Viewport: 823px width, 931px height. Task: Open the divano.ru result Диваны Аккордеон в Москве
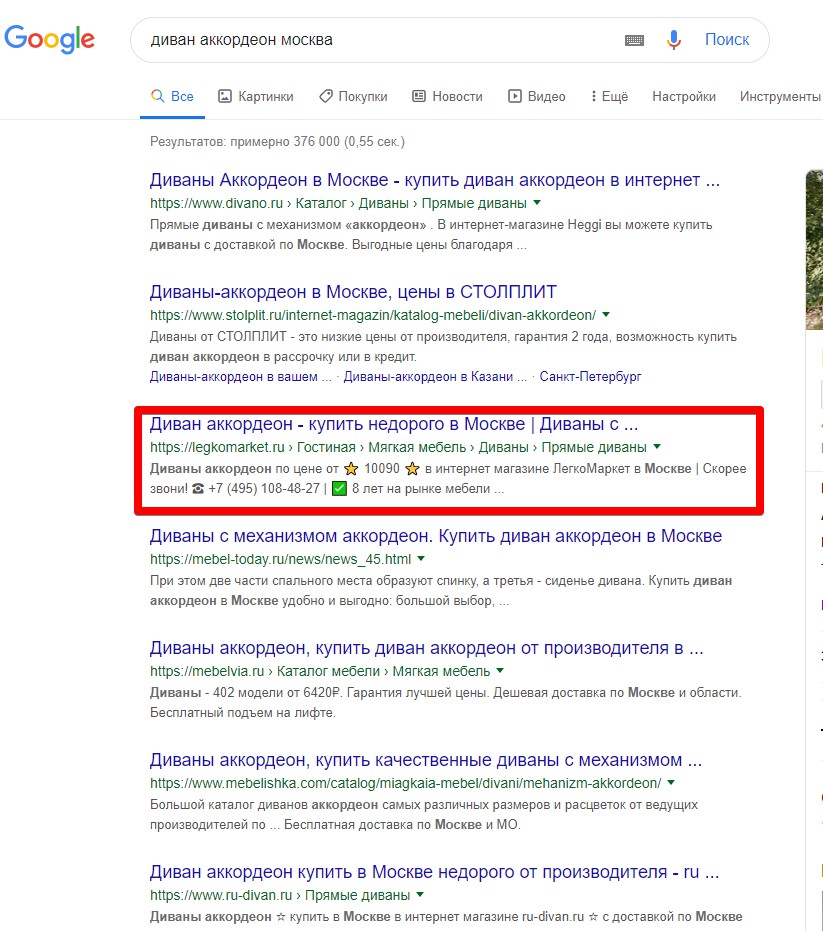(435, 179)
